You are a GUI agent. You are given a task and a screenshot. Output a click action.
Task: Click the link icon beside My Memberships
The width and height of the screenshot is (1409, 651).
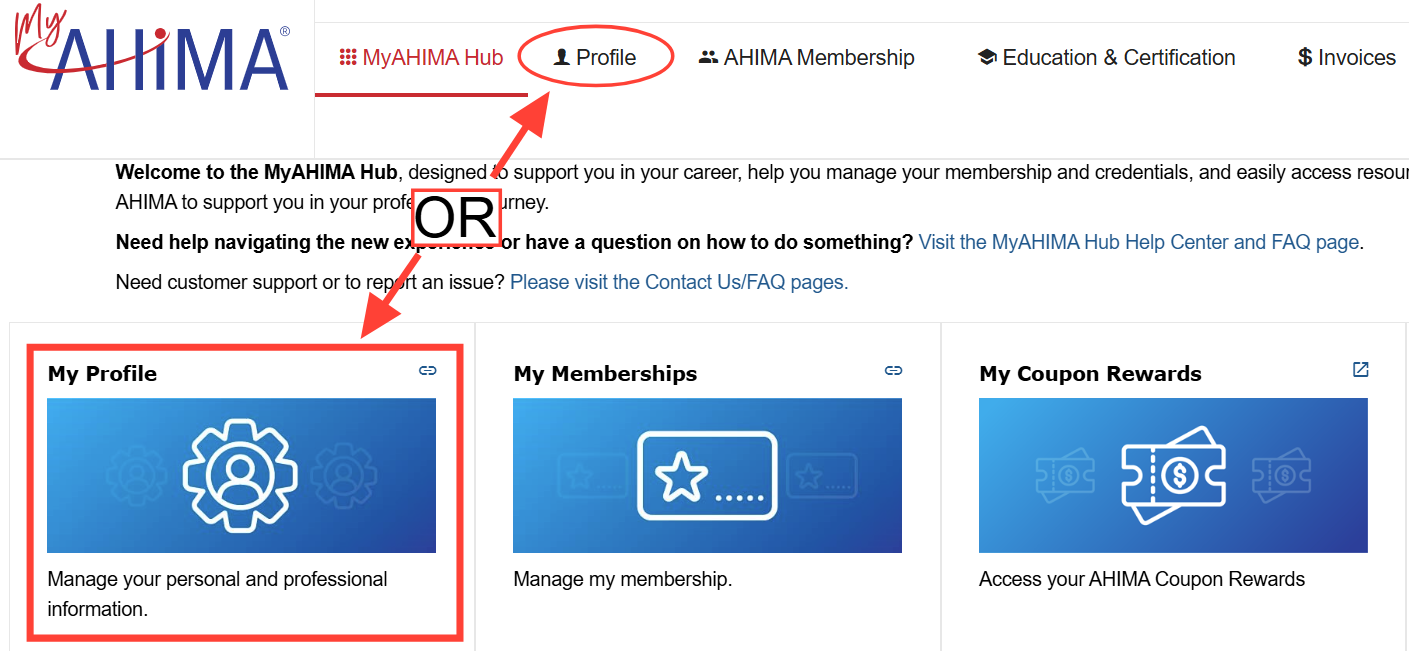coord(894,371)
